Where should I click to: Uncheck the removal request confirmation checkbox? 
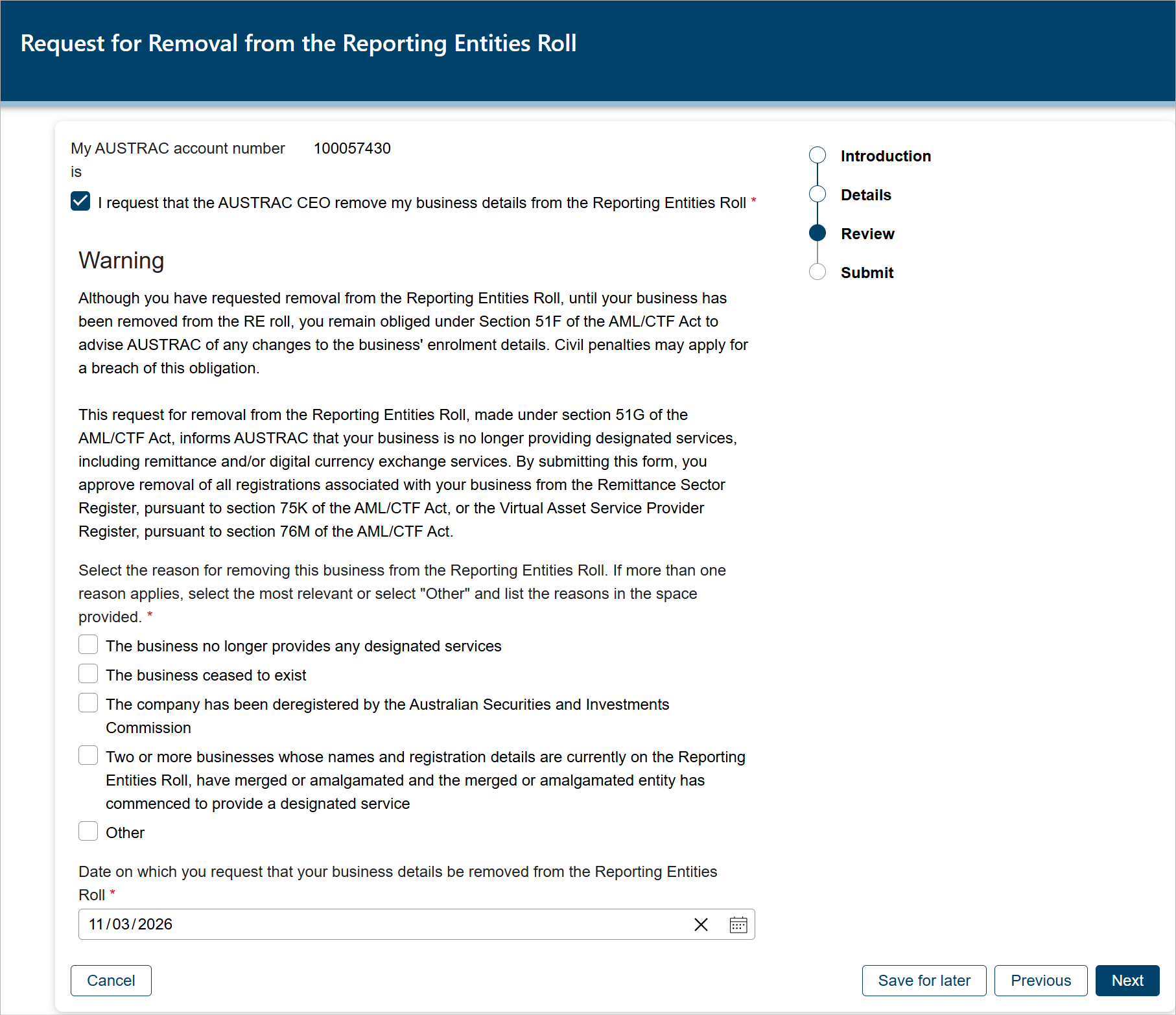pyautogui.click(x=80, y=202)
